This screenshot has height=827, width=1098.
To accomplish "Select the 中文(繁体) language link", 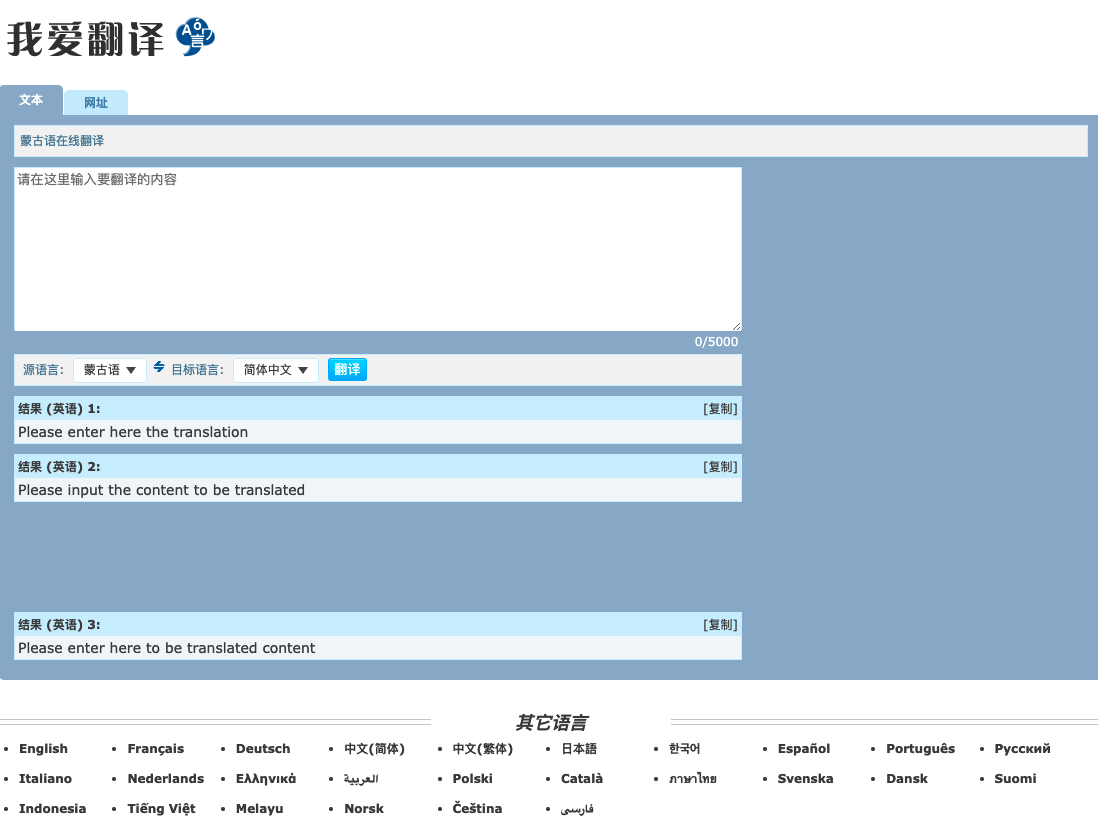I will tap(482, 749).
